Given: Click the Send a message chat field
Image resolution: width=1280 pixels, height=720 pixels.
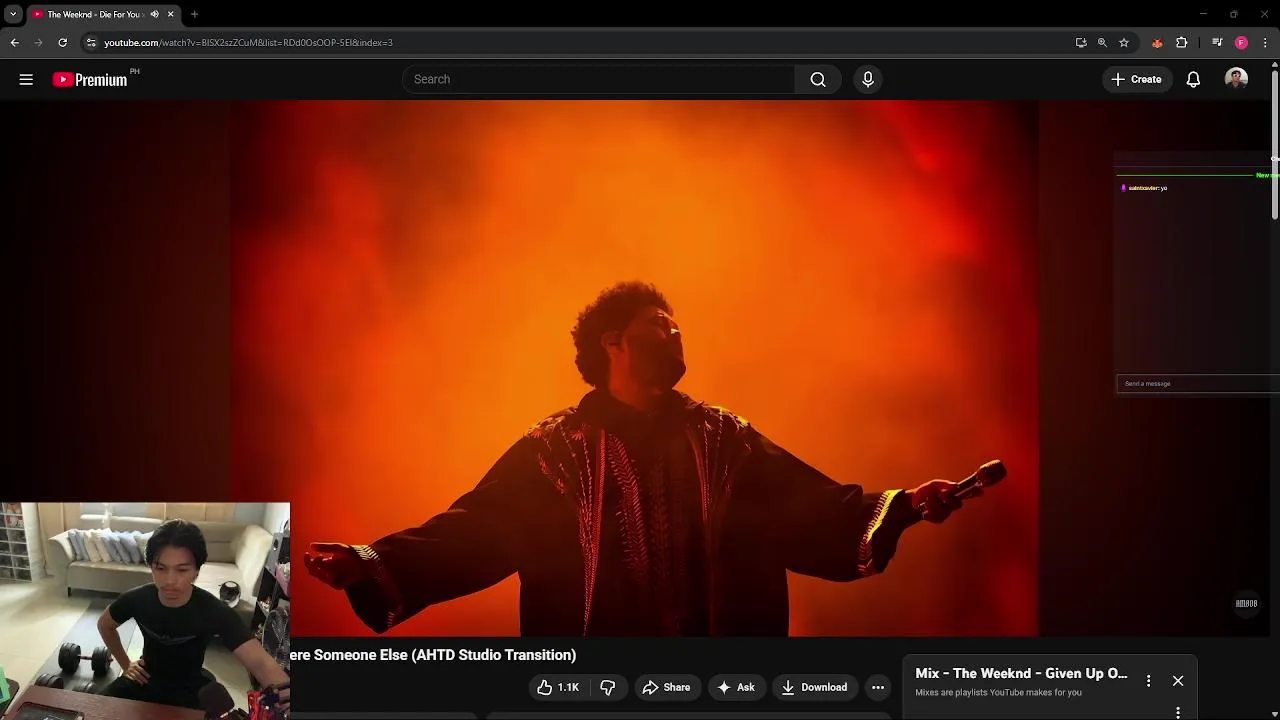Looking at the screenshot, I should click(1197, 384).
